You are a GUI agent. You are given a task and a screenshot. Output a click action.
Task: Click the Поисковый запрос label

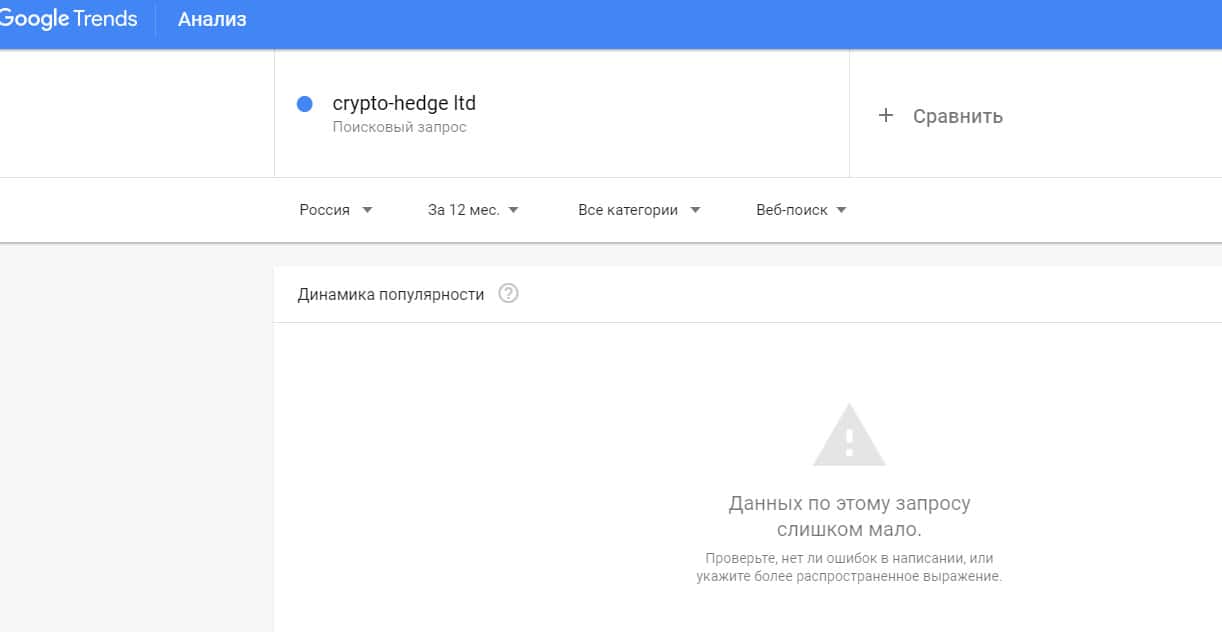click(x=399, y=127)
